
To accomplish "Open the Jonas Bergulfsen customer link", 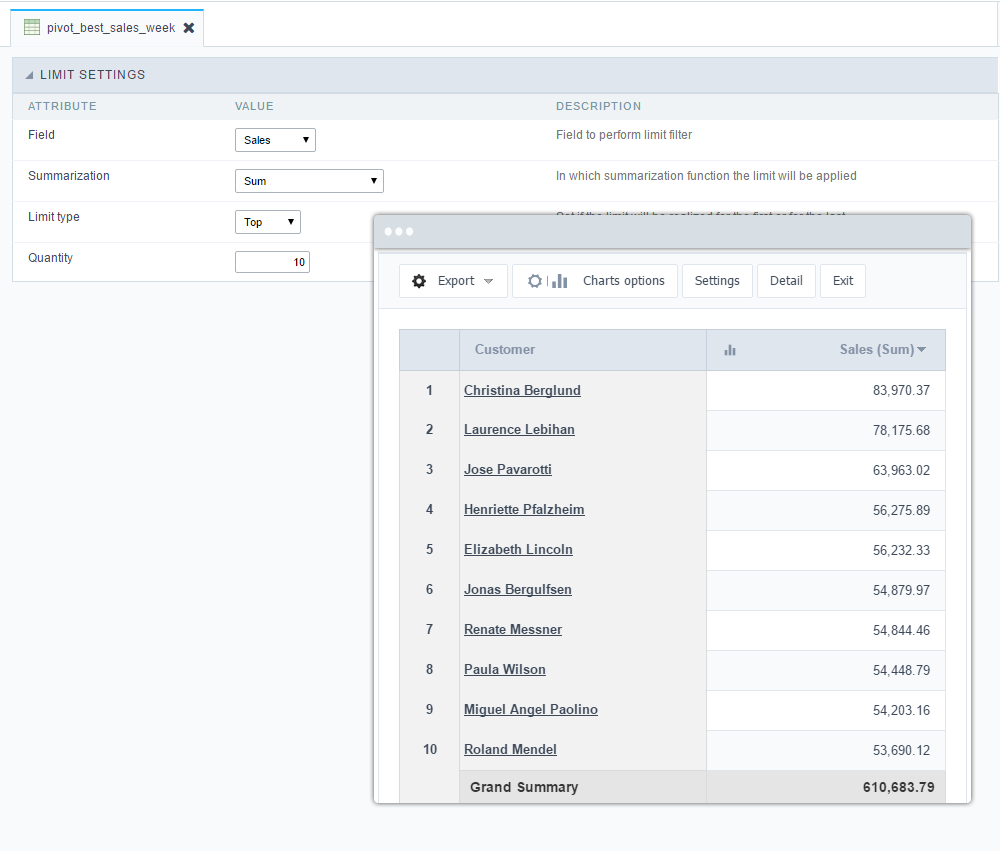I will click(518, 589).
